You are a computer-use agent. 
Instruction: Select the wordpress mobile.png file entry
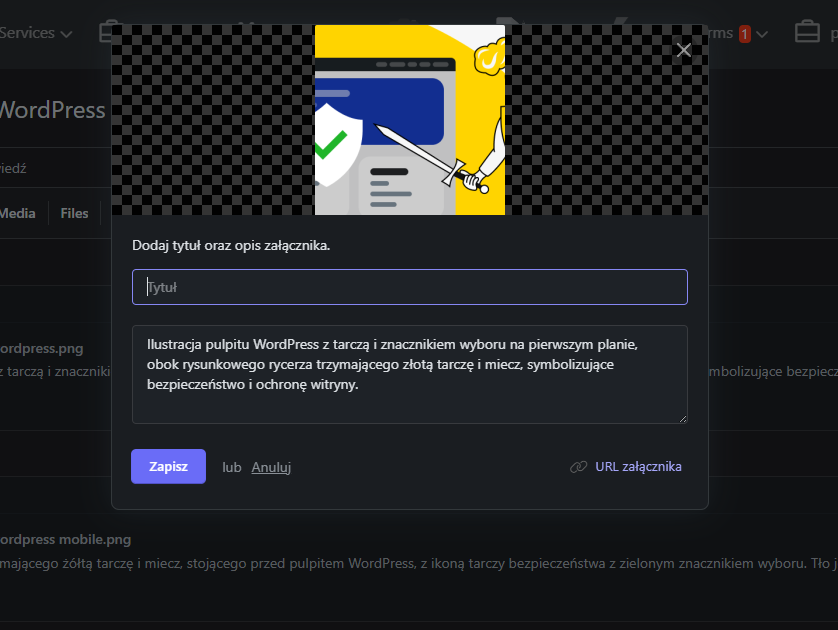click(64, 540)
